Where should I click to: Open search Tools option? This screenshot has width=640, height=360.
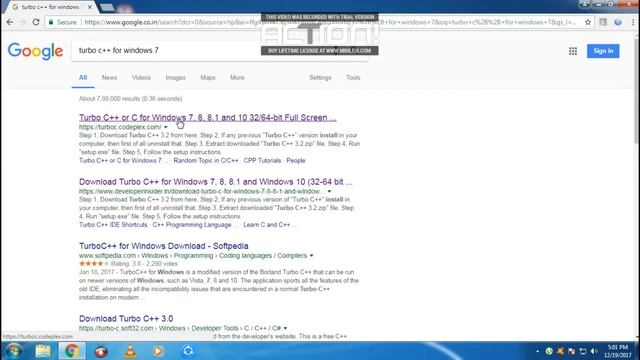click(x=353, y=78)
